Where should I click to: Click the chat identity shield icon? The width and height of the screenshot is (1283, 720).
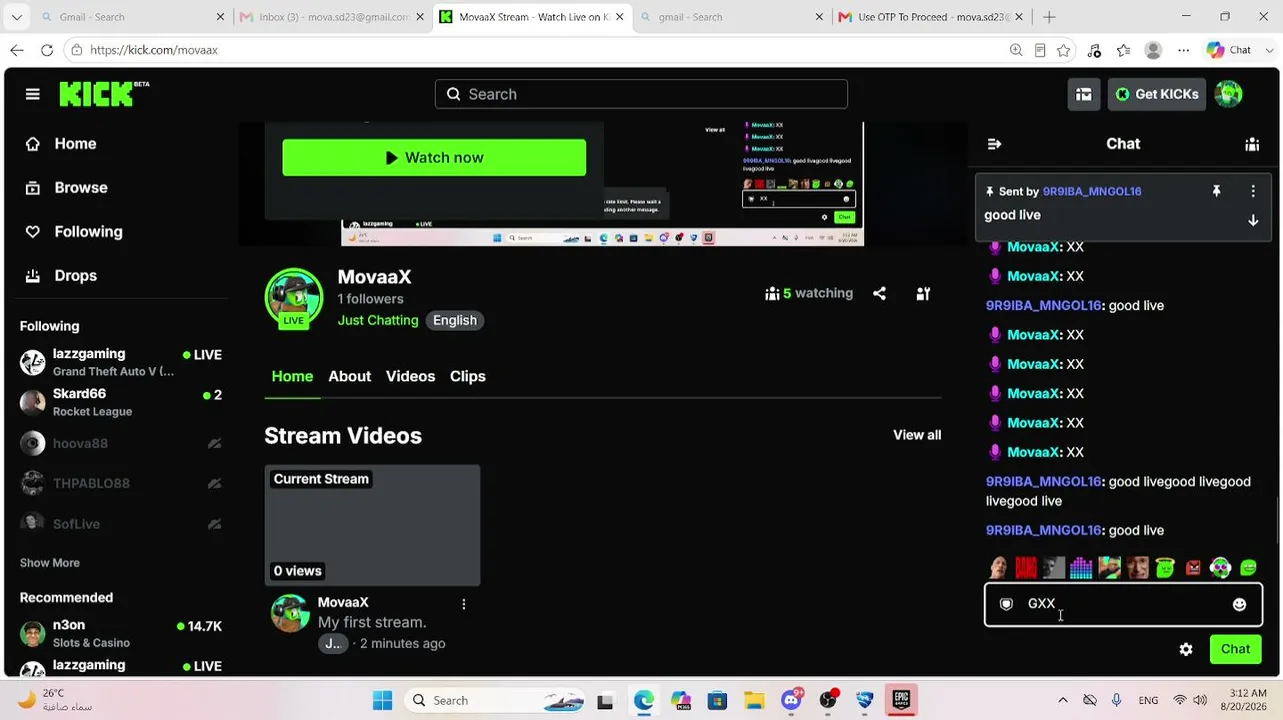point(1007,604)
